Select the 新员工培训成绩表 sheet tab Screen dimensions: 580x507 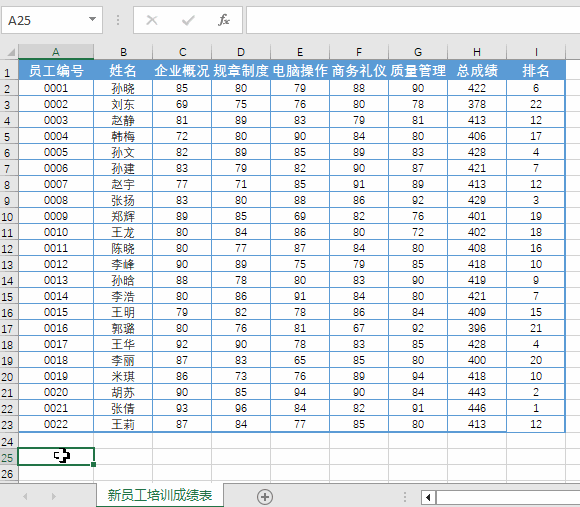tap(160, 495)
